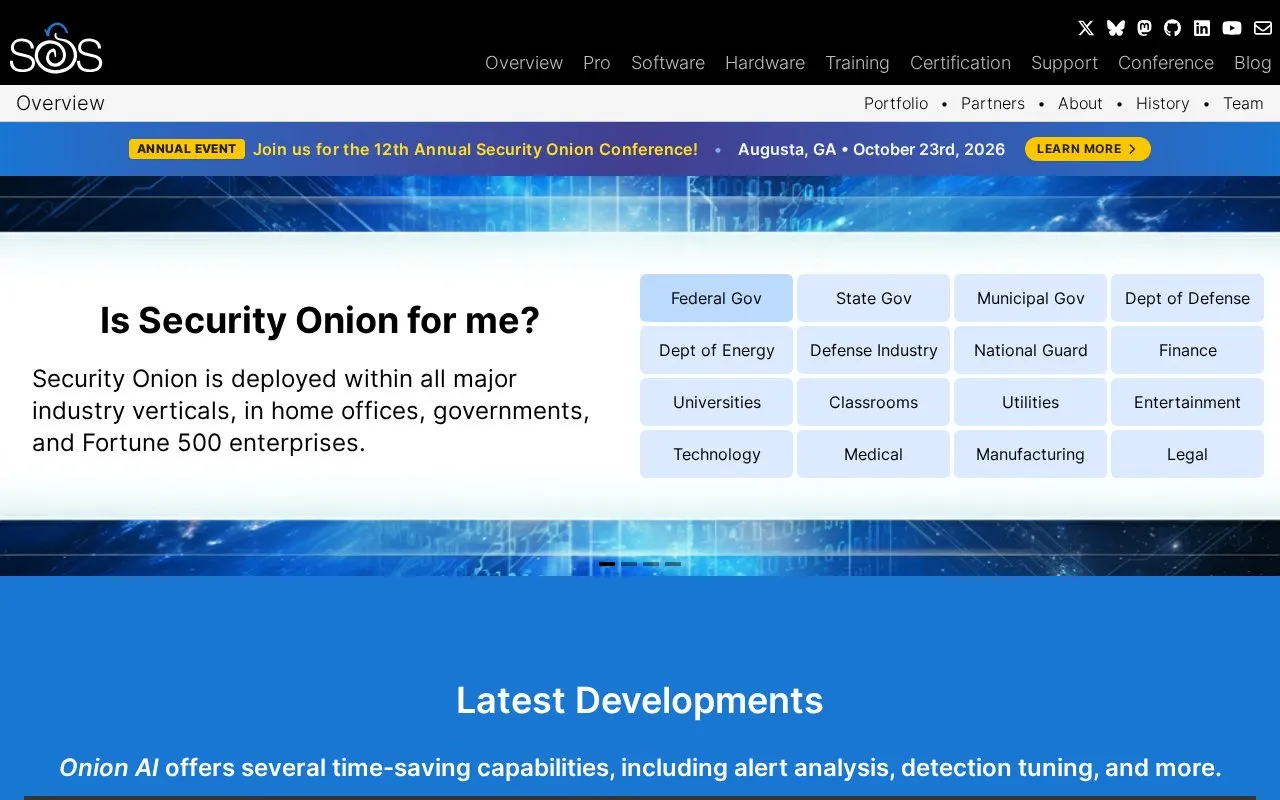The width and height of the screenshot is (1280, 800).
Task: Pick the Universities tile
Action: (x=716, y=402)
